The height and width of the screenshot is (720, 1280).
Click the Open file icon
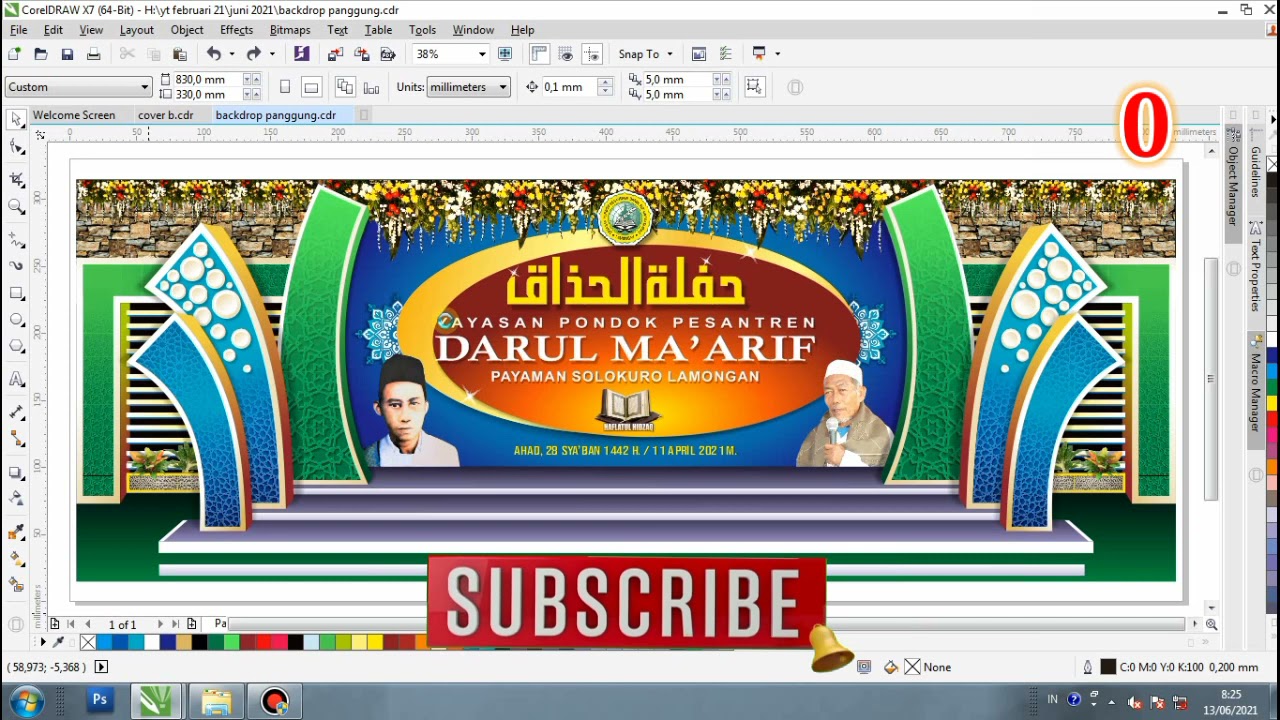(41, 54)
